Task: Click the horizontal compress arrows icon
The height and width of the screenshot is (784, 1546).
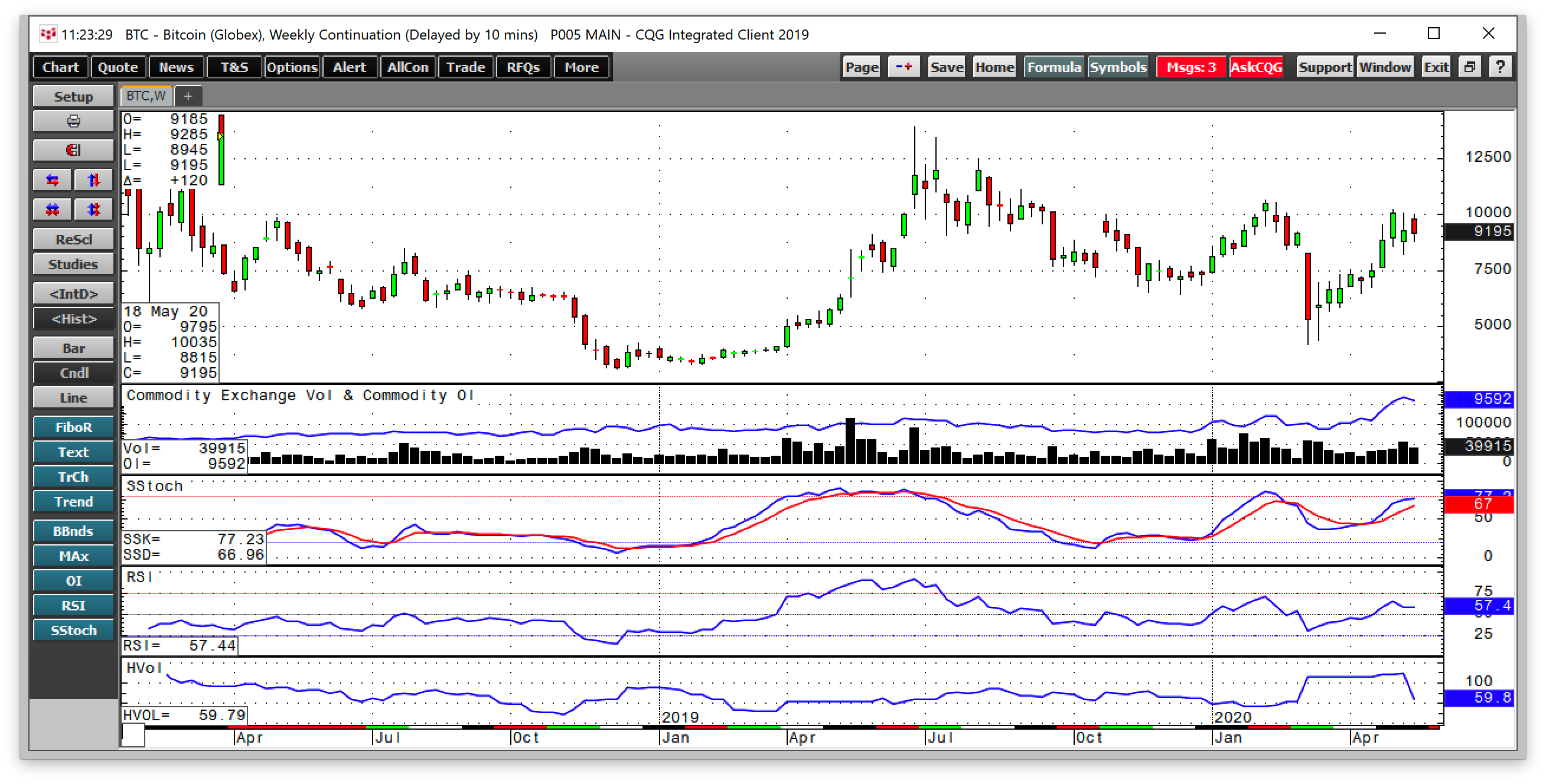Action: click(53, 210)
